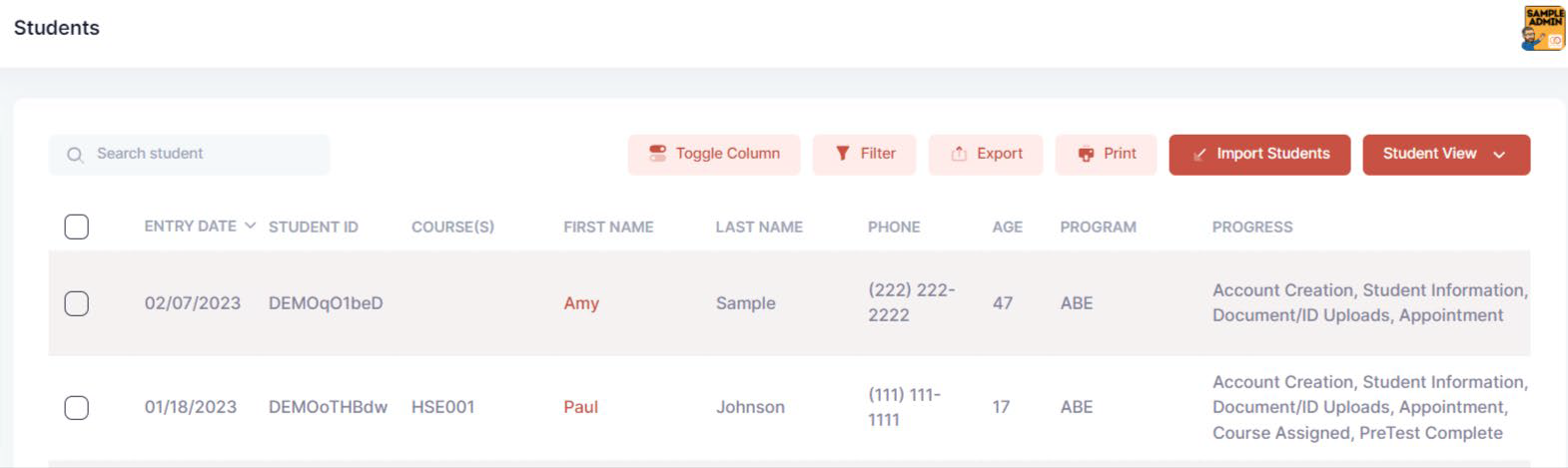Click the Last Name column header
The image size is (1568, 468).
(759, 227)
